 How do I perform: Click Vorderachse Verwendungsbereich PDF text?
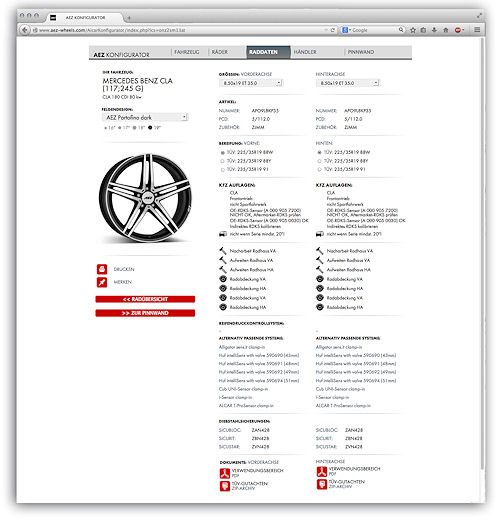pyautogui.click(x=257, y=473)
